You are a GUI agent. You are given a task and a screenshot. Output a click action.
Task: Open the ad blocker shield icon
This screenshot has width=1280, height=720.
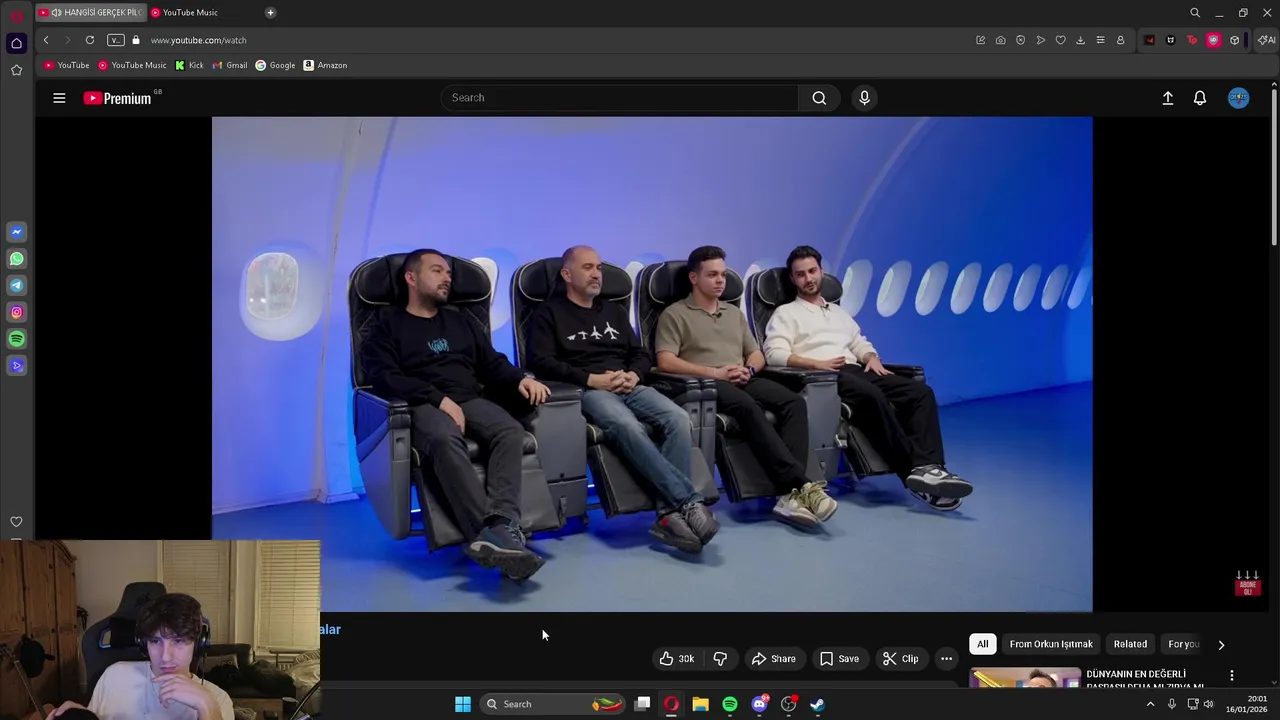pos(1020,40)
